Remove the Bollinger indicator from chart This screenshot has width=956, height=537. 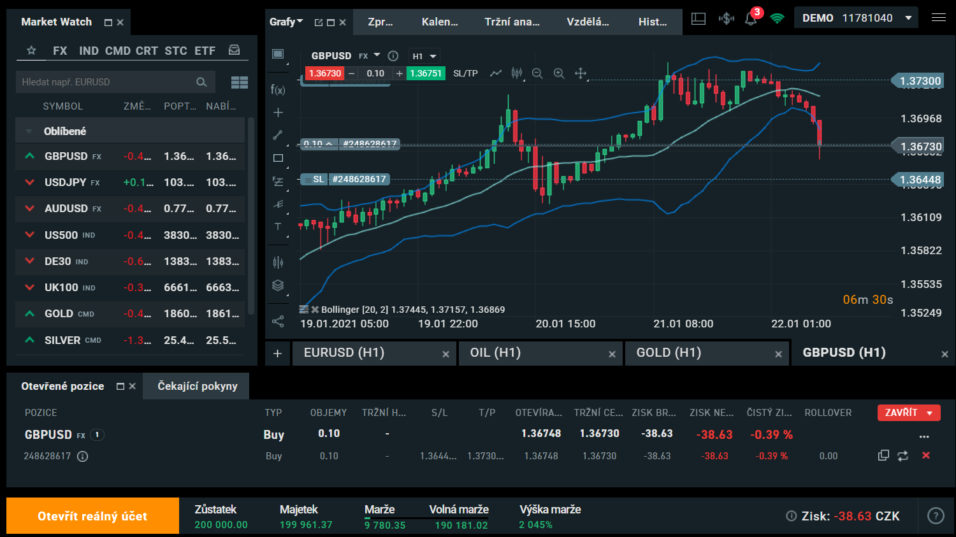pyautogui.click(x=314, y=310)
